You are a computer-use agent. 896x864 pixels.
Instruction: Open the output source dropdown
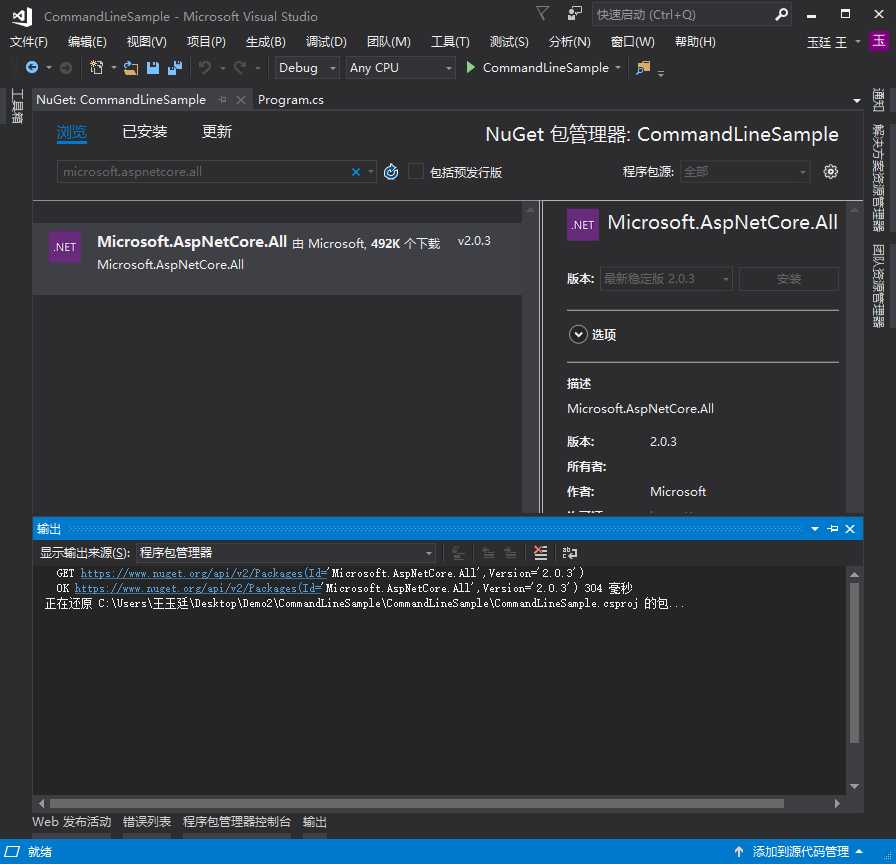point(286,553)
